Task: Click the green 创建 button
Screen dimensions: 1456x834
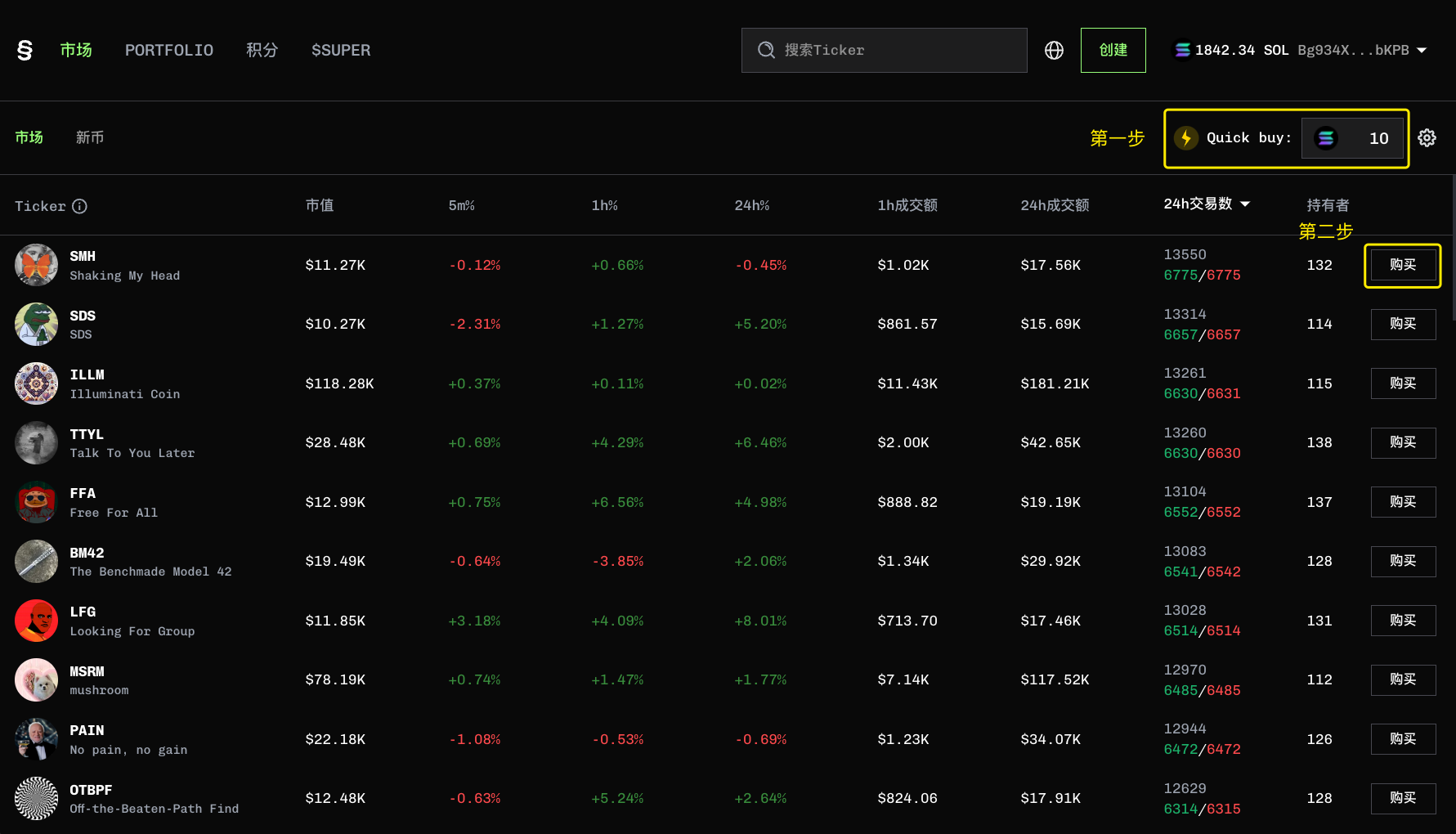Action: (x=1113, y=51)
